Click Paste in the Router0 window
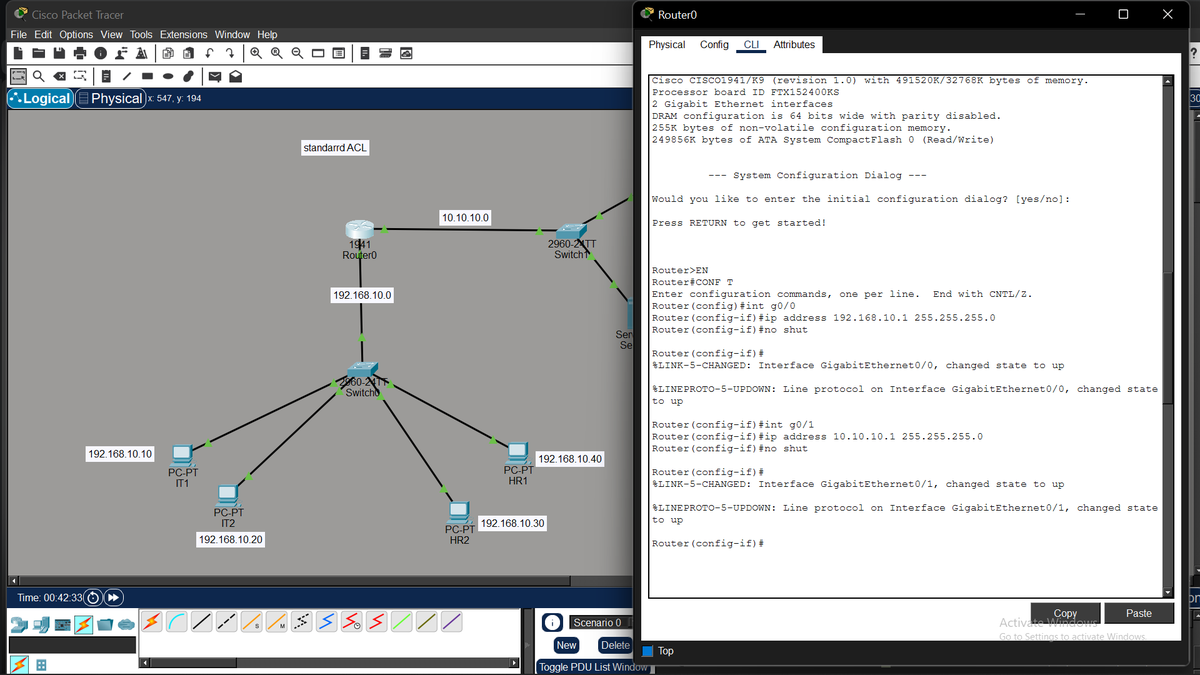Viewport: 1200px width, 675px height. pyautogui.click(x=1138, y=612)
